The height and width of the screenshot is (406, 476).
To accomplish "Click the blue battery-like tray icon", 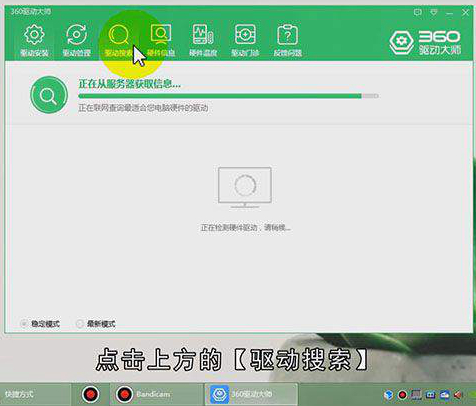I will coord(430,395).
